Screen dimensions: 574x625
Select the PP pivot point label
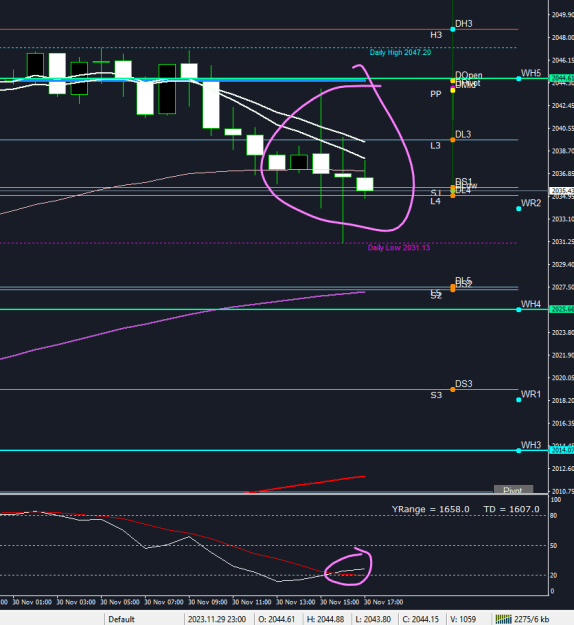pos(436,94)
